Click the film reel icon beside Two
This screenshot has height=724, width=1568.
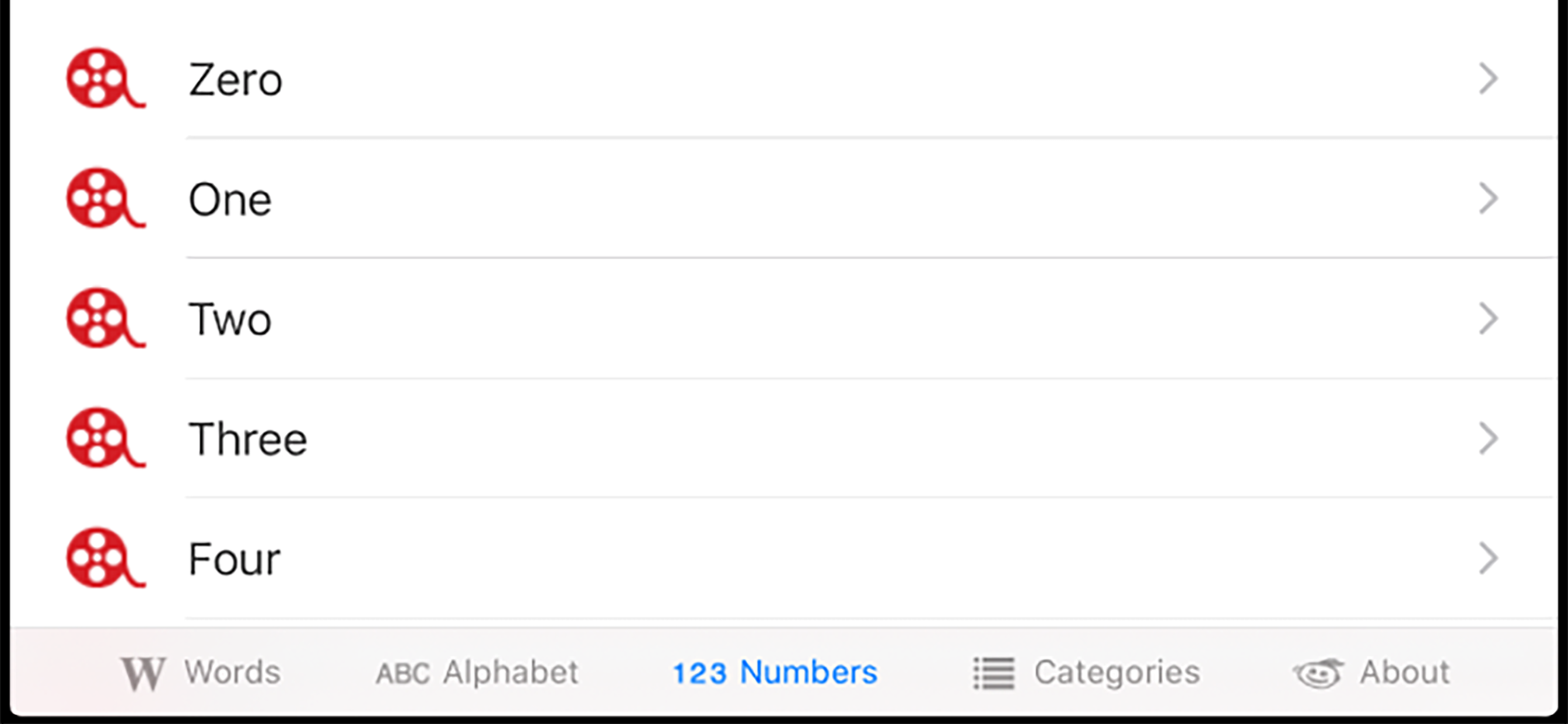104,319
